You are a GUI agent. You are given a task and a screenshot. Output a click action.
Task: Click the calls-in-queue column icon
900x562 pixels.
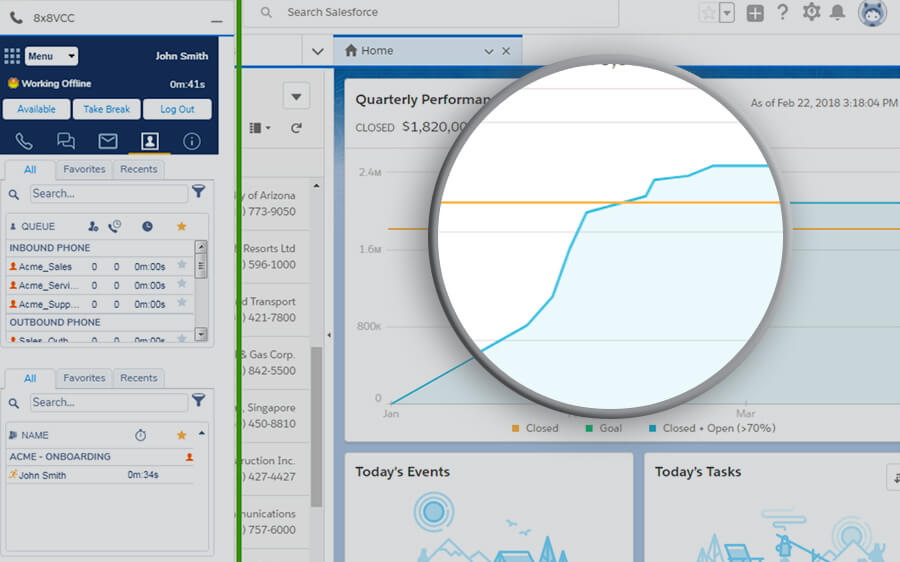coord(115,226)
